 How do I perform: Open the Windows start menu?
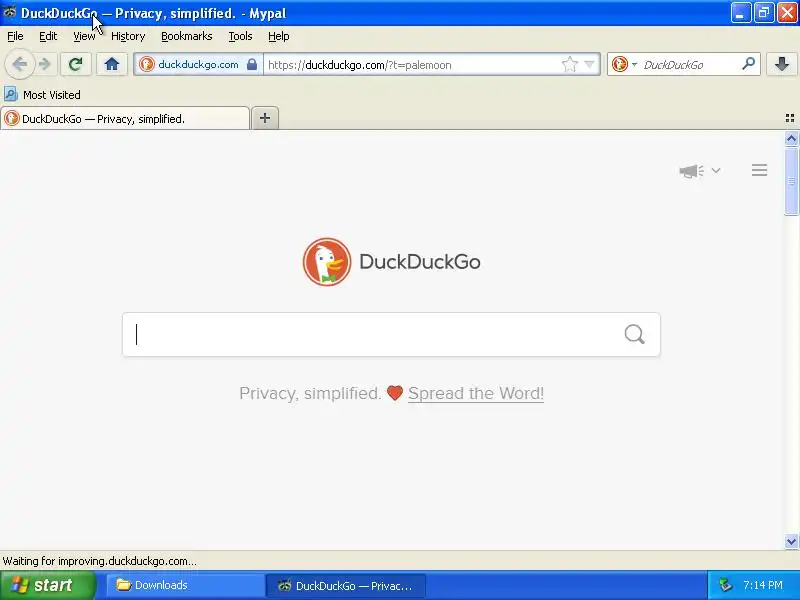click(x=47, y=585)
